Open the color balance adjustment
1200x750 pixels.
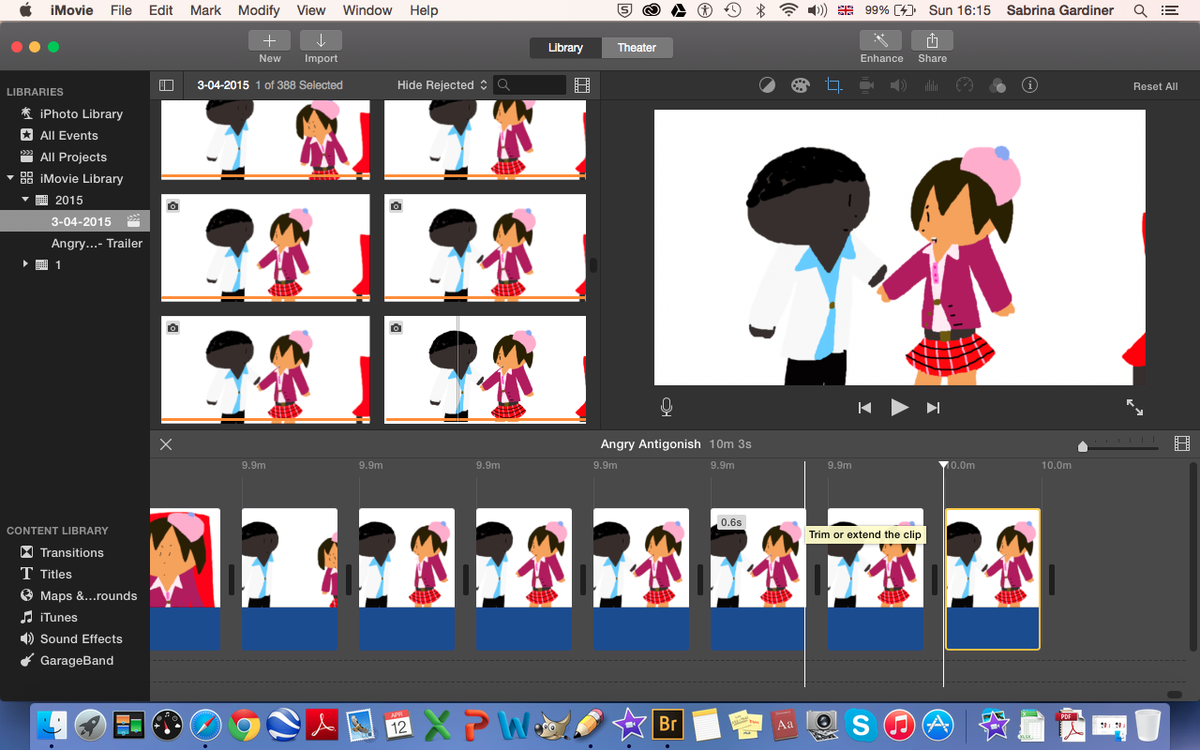tap(767, 86)
